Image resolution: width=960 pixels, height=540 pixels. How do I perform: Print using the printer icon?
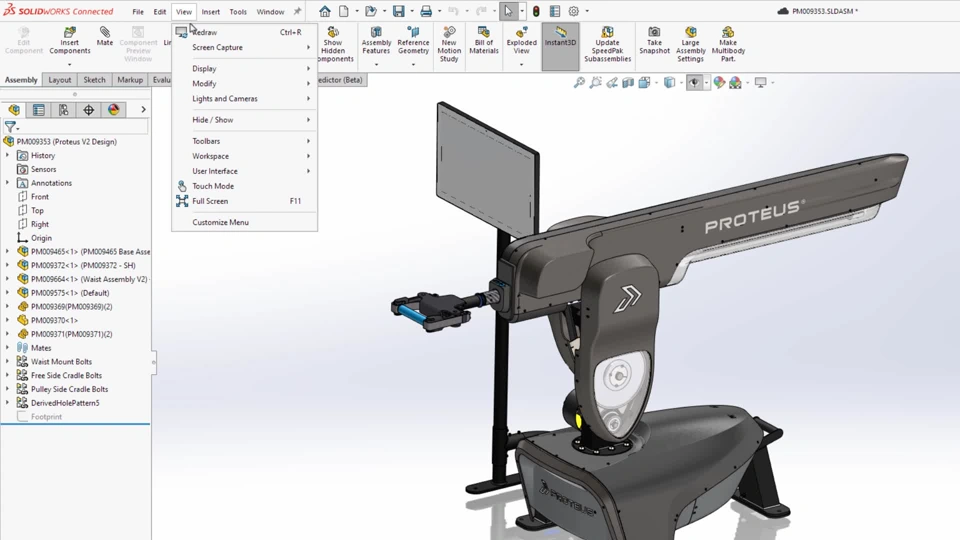pyautogui.click(x=426, y=11)
